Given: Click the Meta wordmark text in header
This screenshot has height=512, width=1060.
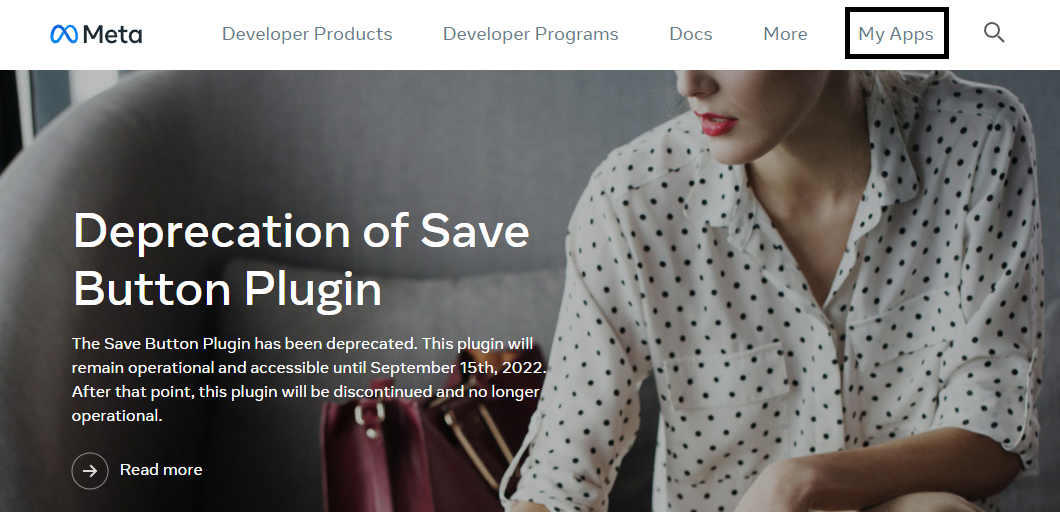Looking at the screenshot, I should (x=112, y=34).
